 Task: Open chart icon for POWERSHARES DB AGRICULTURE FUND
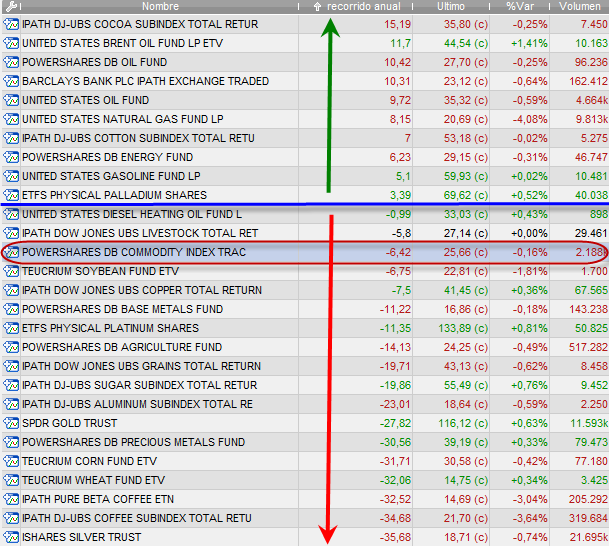[x=11, y=348]
